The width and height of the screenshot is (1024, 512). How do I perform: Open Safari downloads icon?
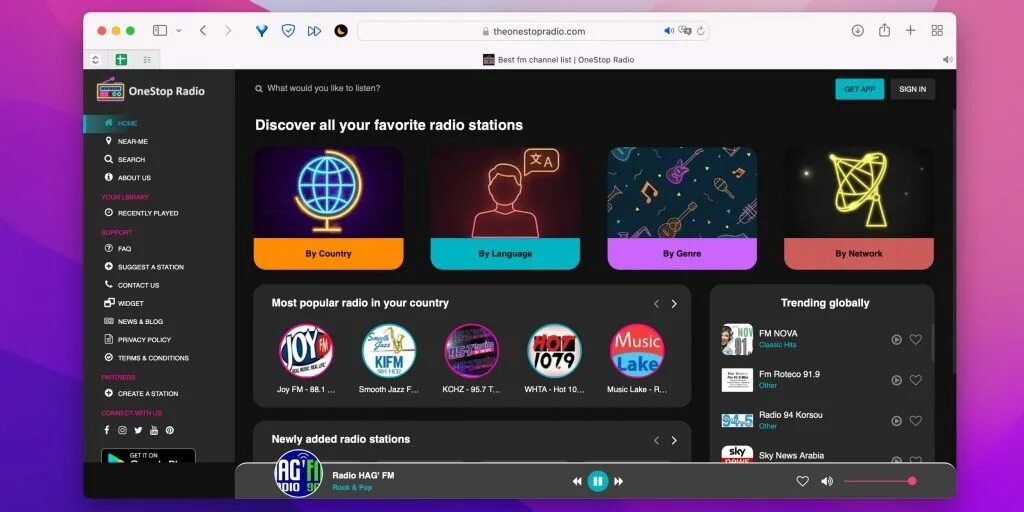coord(857,31)
